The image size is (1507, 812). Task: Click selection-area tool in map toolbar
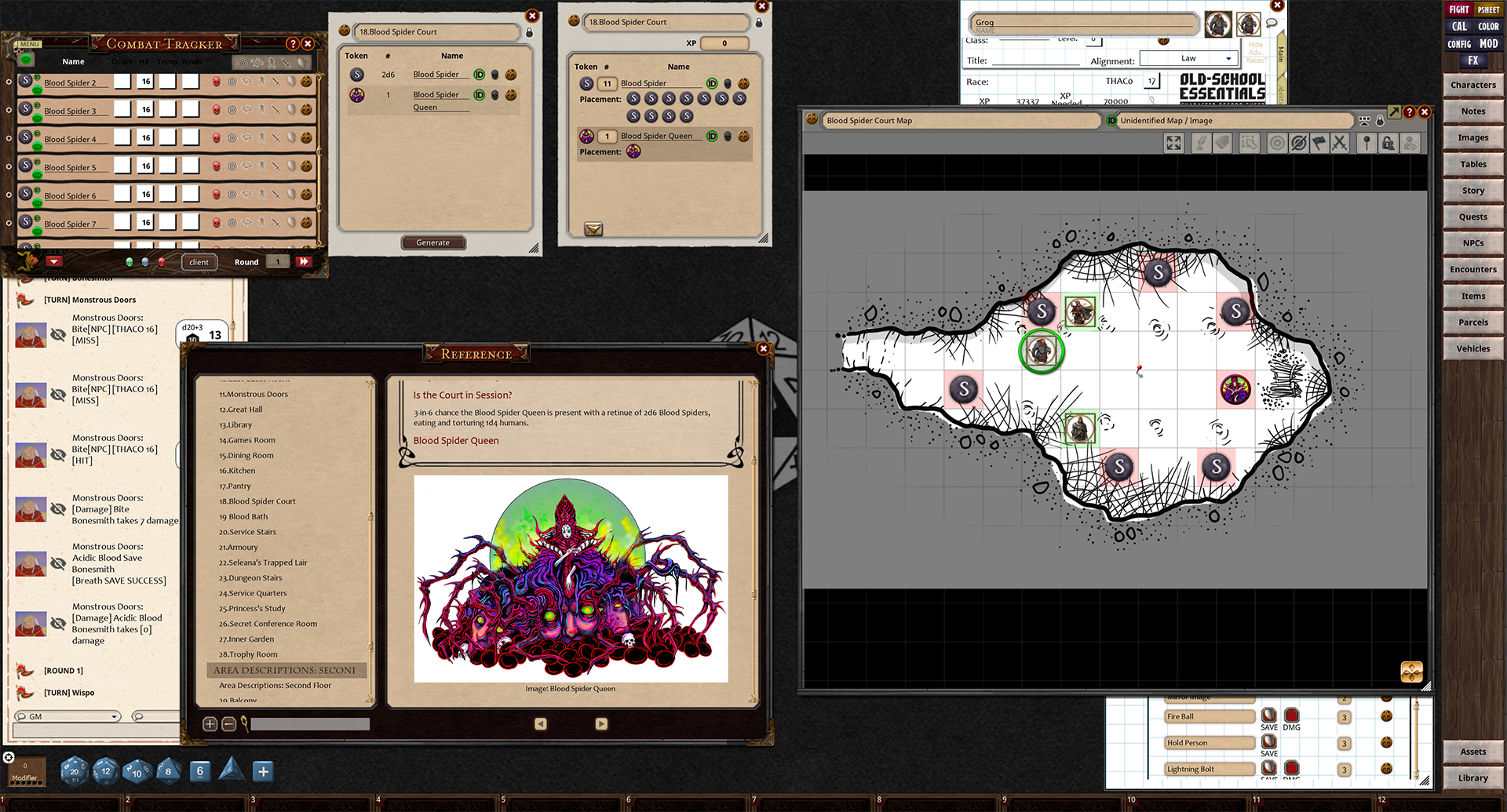1250,143
